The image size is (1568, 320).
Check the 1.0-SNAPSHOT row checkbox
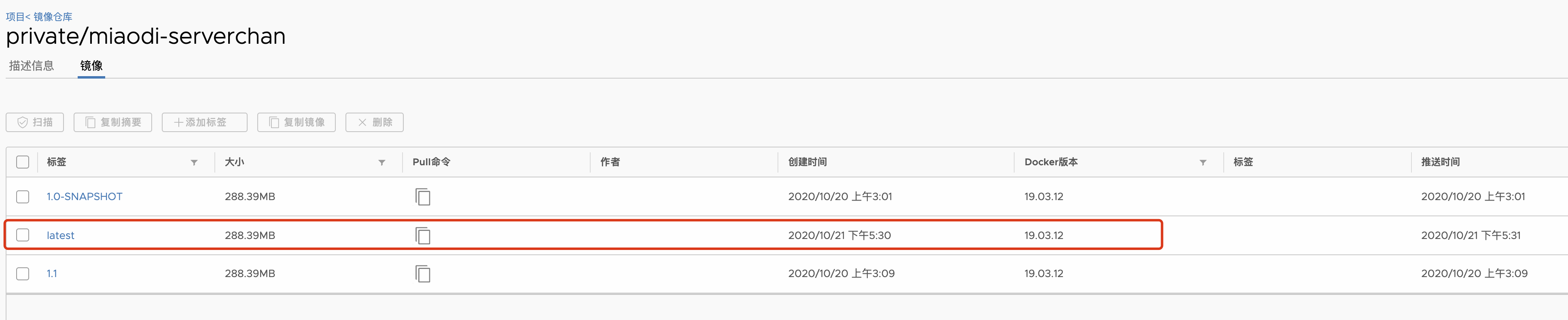point(23,197)
